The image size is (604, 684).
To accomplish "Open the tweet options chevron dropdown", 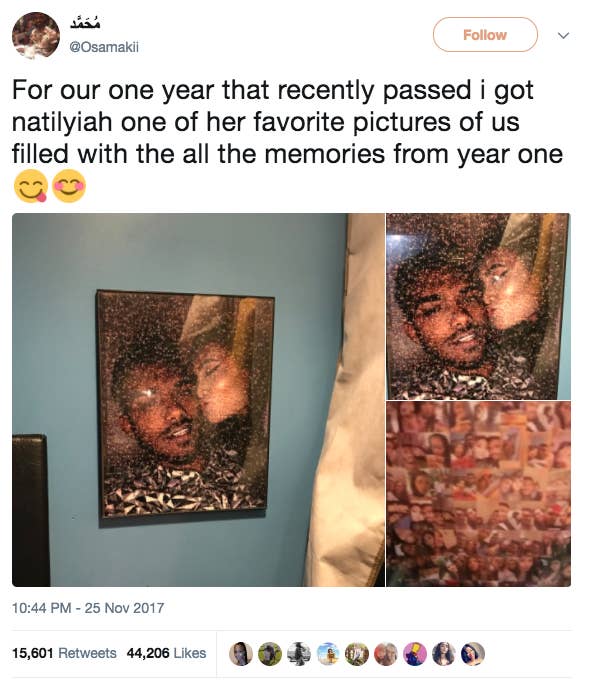I will 563,35.
